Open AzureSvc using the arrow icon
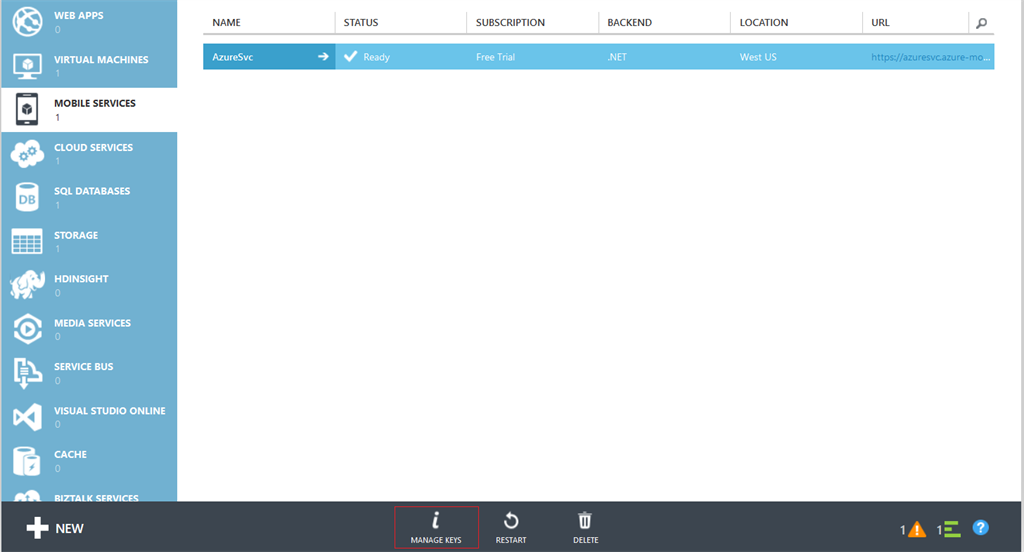1024x552 pixels. [323, 57]
